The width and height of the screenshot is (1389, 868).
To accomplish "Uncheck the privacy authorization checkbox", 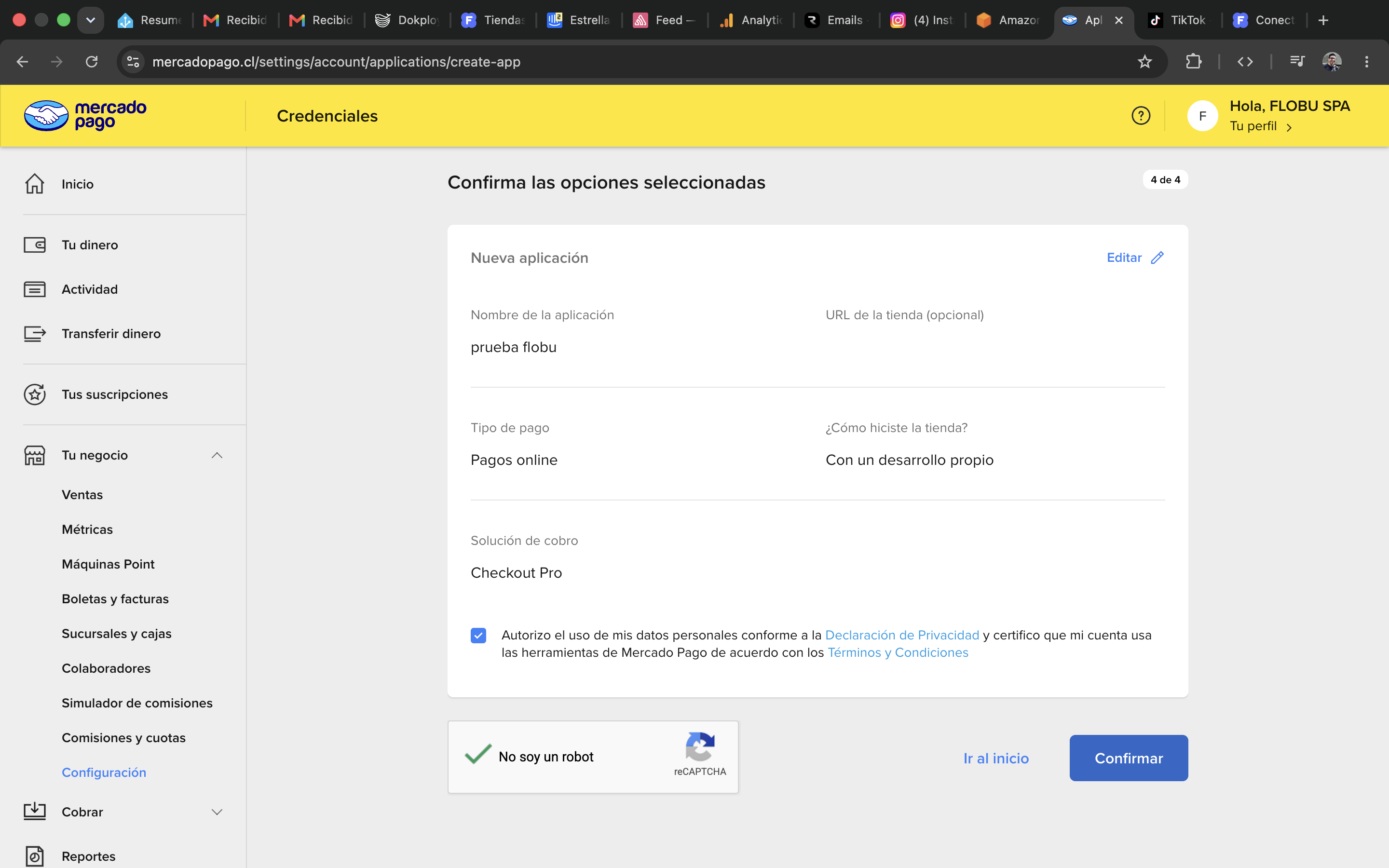I will pyautogui.click(x=478, y=636).
